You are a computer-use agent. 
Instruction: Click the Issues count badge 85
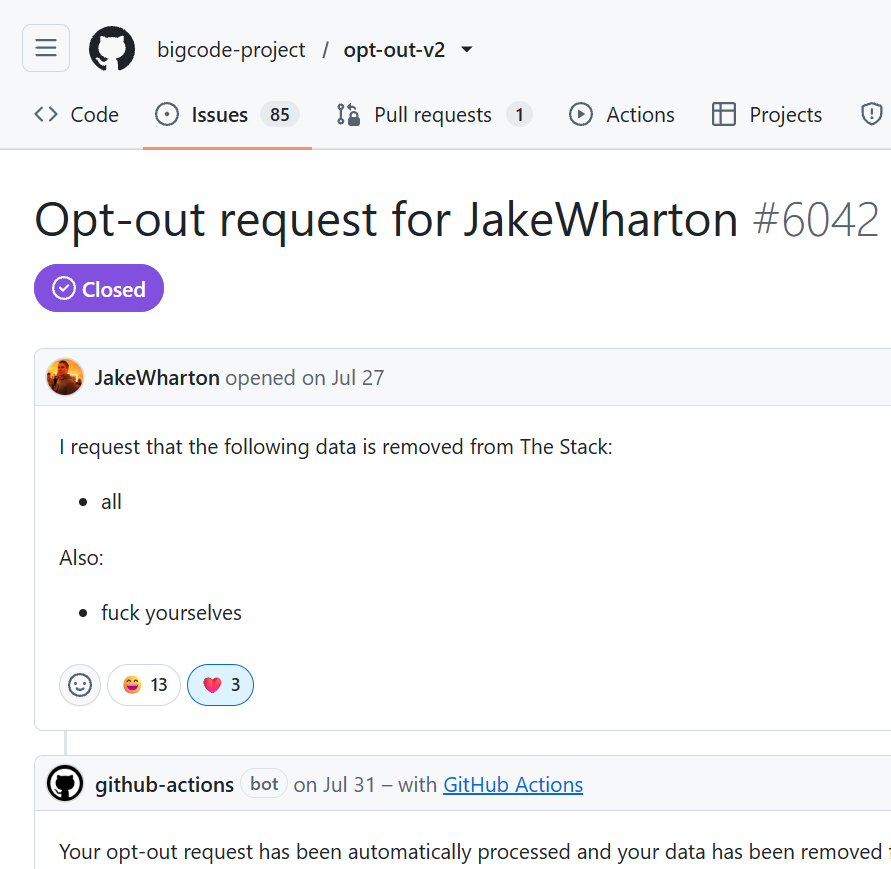point(280,115)
